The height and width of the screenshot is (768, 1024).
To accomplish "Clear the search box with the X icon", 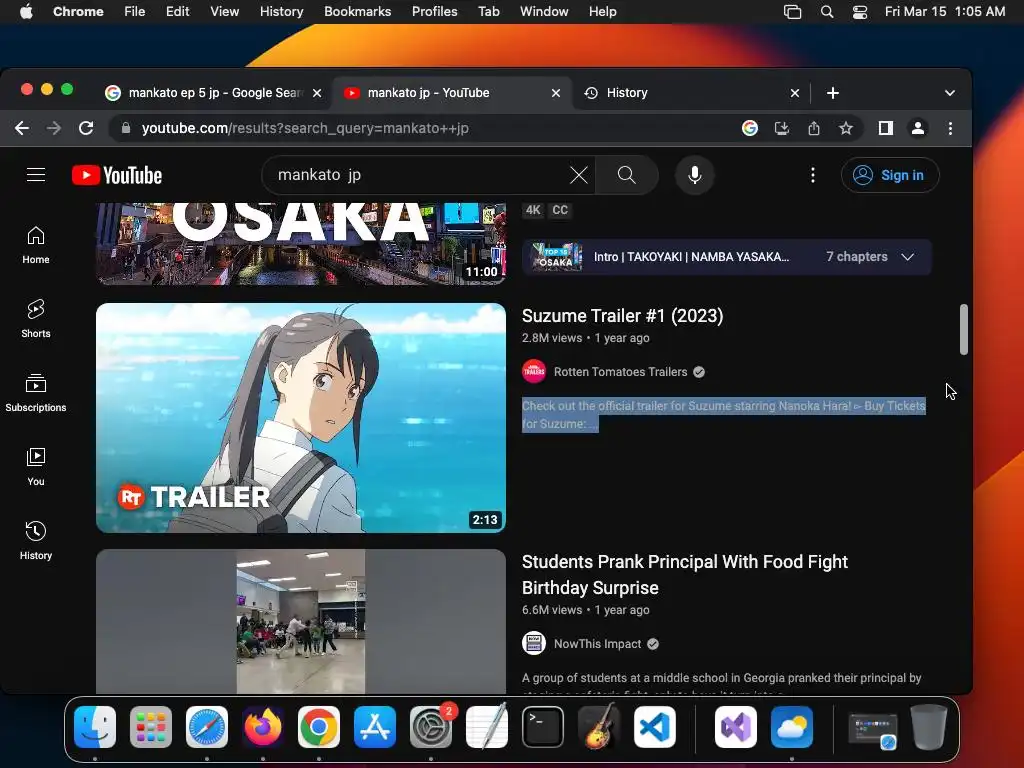I will 579,175.
